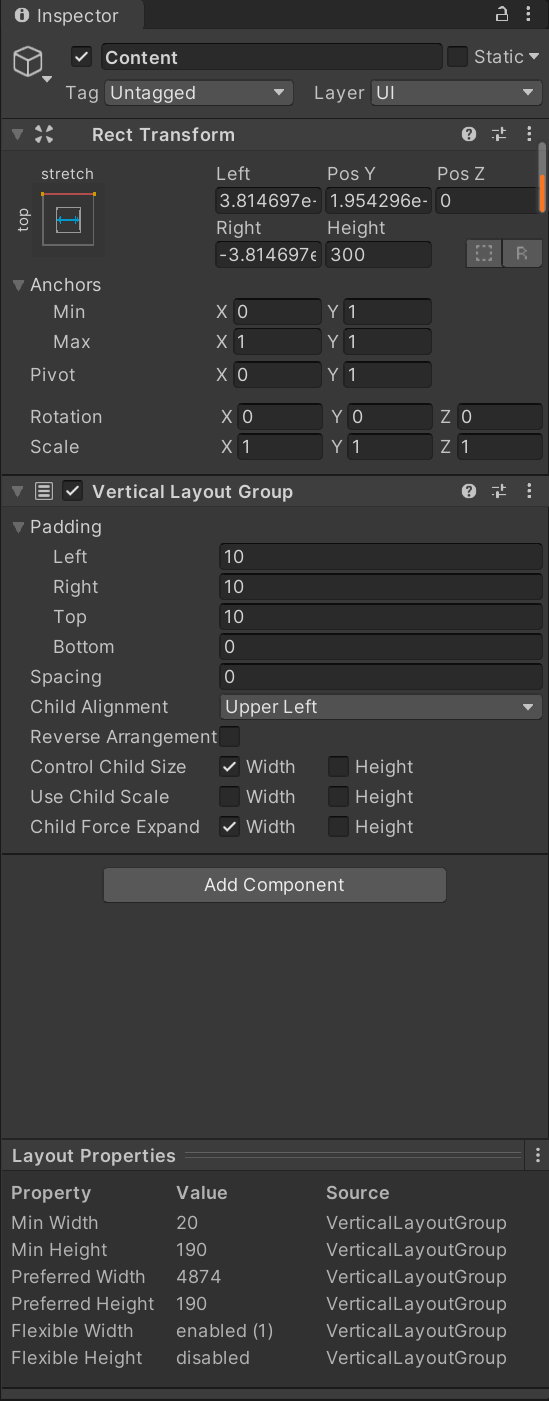Toggle raw edit mode R button

(x=521, y=254)
